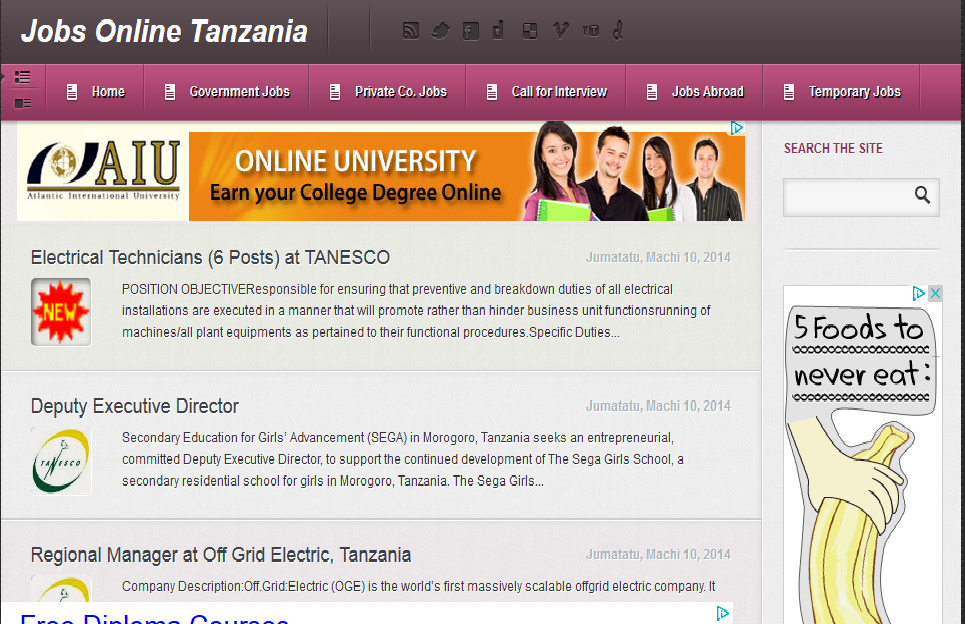Open Electrical Technicians at TANESCO posting
965x624 pixels.
[x=210, y=257]
